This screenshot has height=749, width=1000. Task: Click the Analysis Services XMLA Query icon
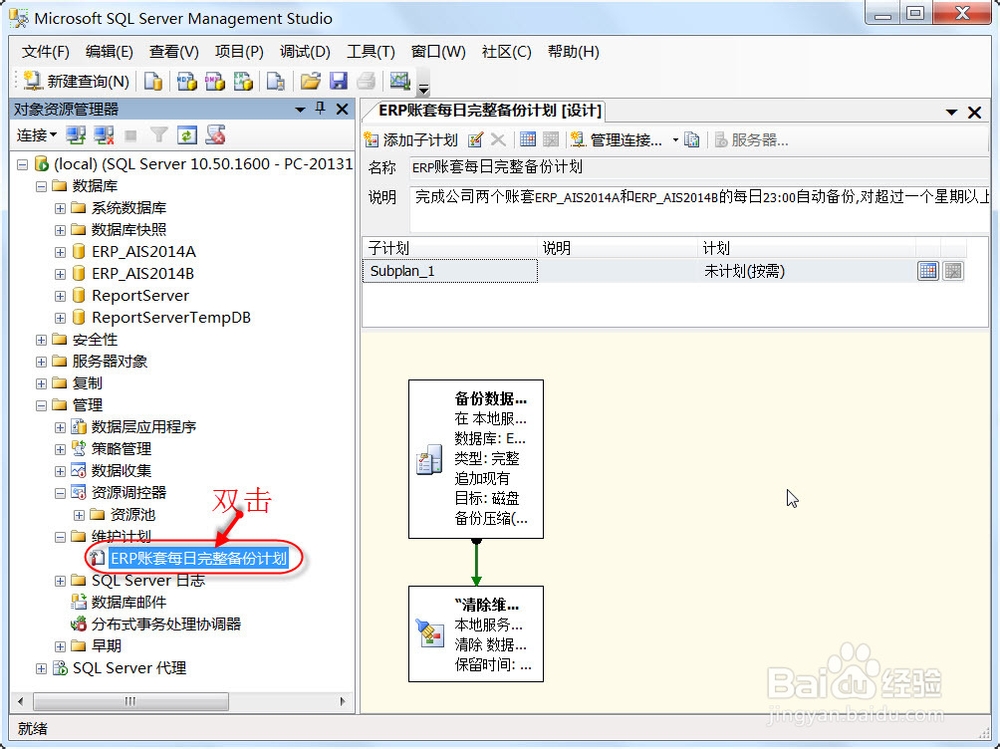(244, 81)
